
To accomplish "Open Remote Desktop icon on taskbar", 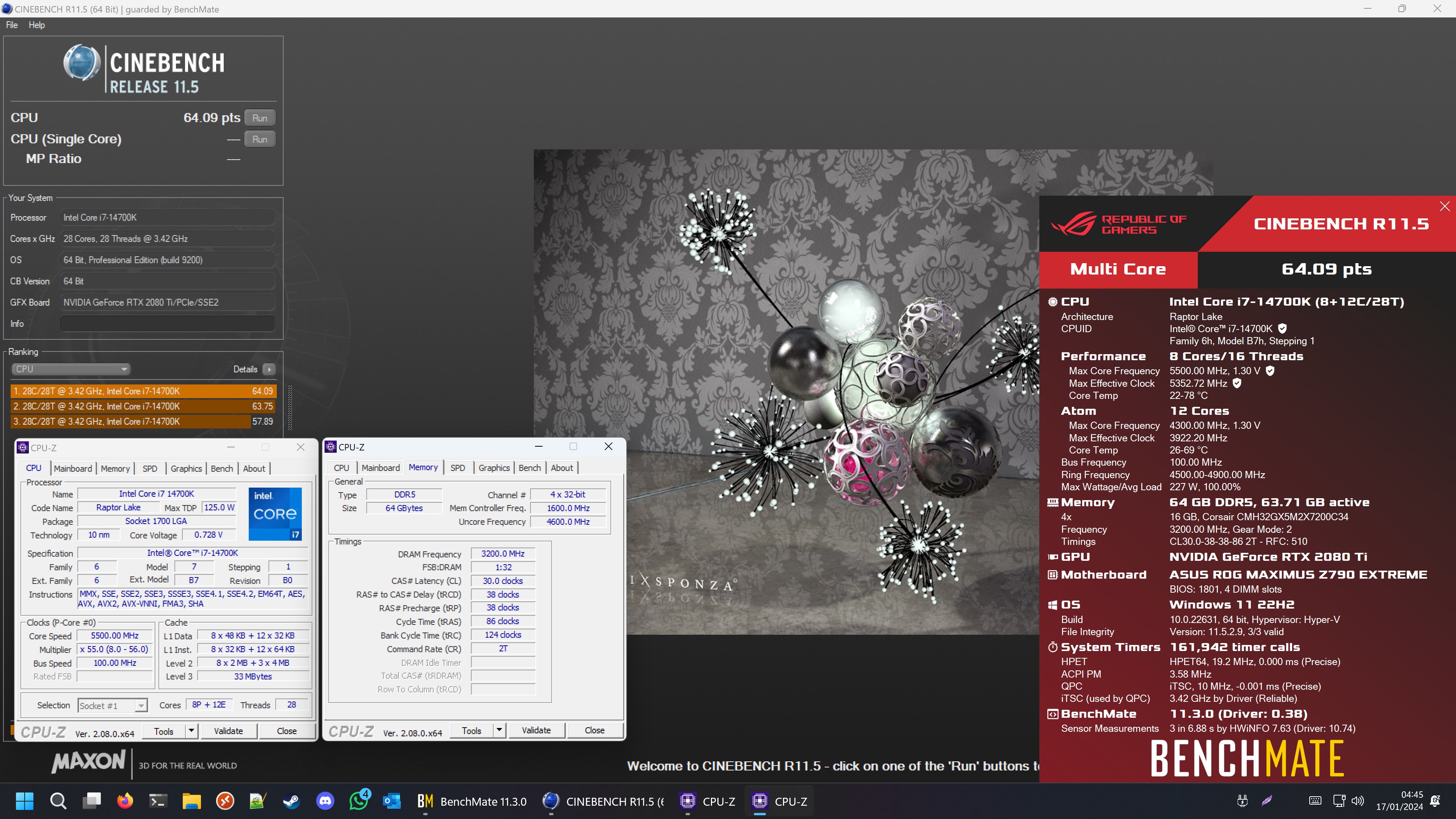I will pos(225,801).
